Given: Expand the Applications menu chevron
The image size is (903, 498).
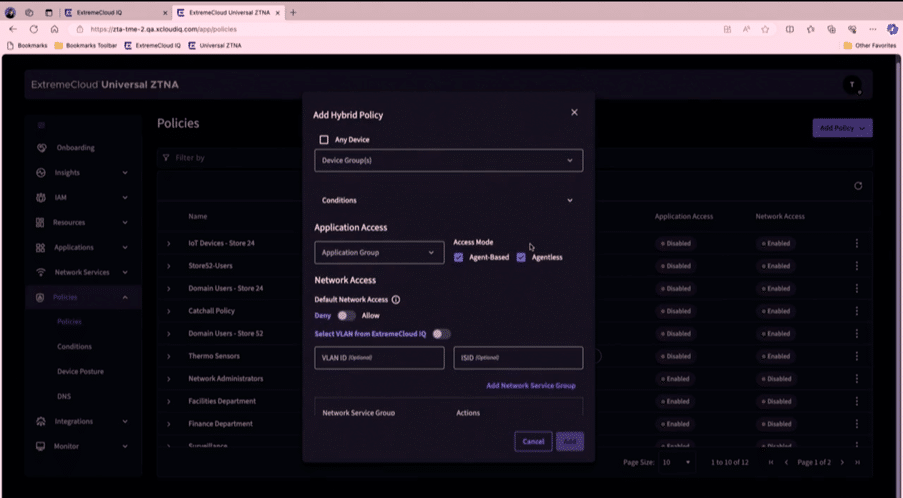Looking at the screenshot, I should tap(125, 248).
